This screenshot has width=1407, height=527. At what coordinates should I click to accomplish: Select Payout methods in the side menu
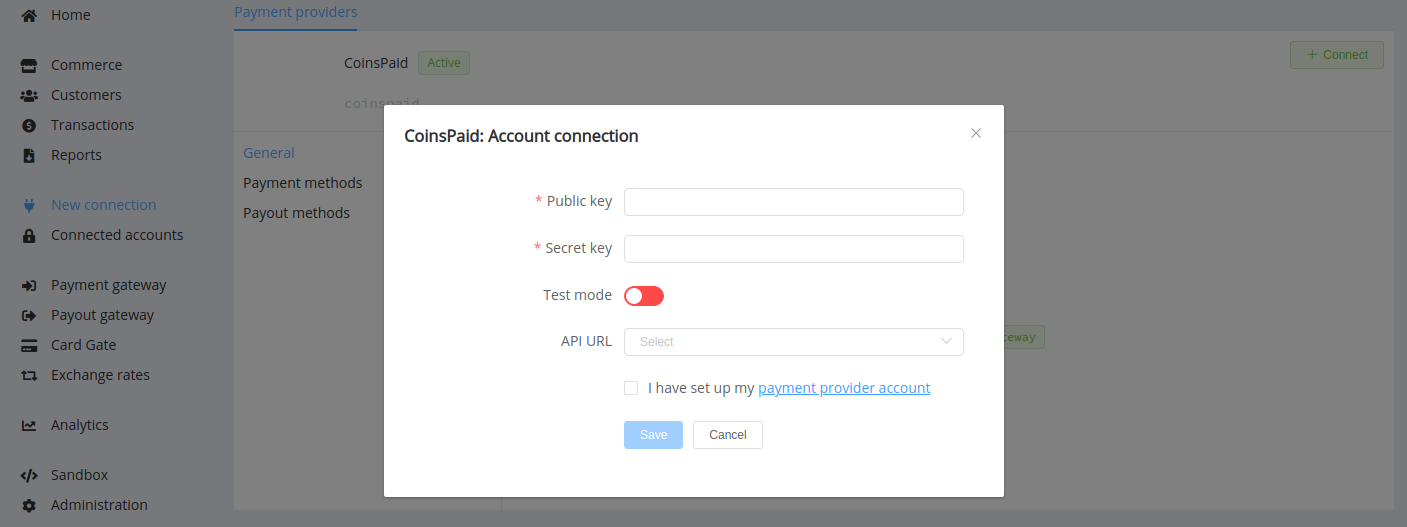coord(297,213)
